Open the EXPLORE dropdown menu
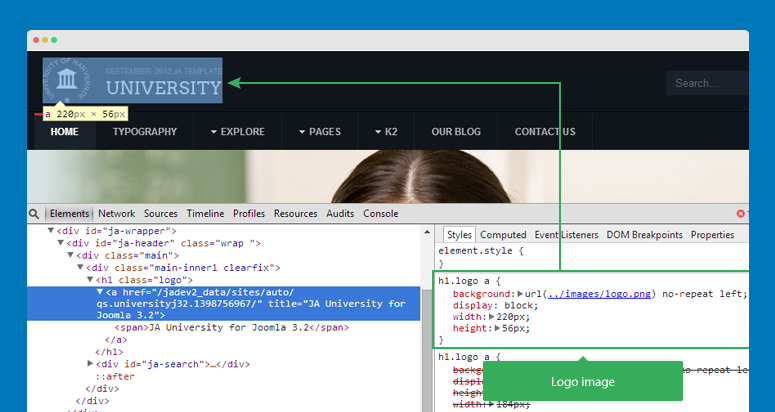Screen dimensions: 775x412 tap(238, 131)
